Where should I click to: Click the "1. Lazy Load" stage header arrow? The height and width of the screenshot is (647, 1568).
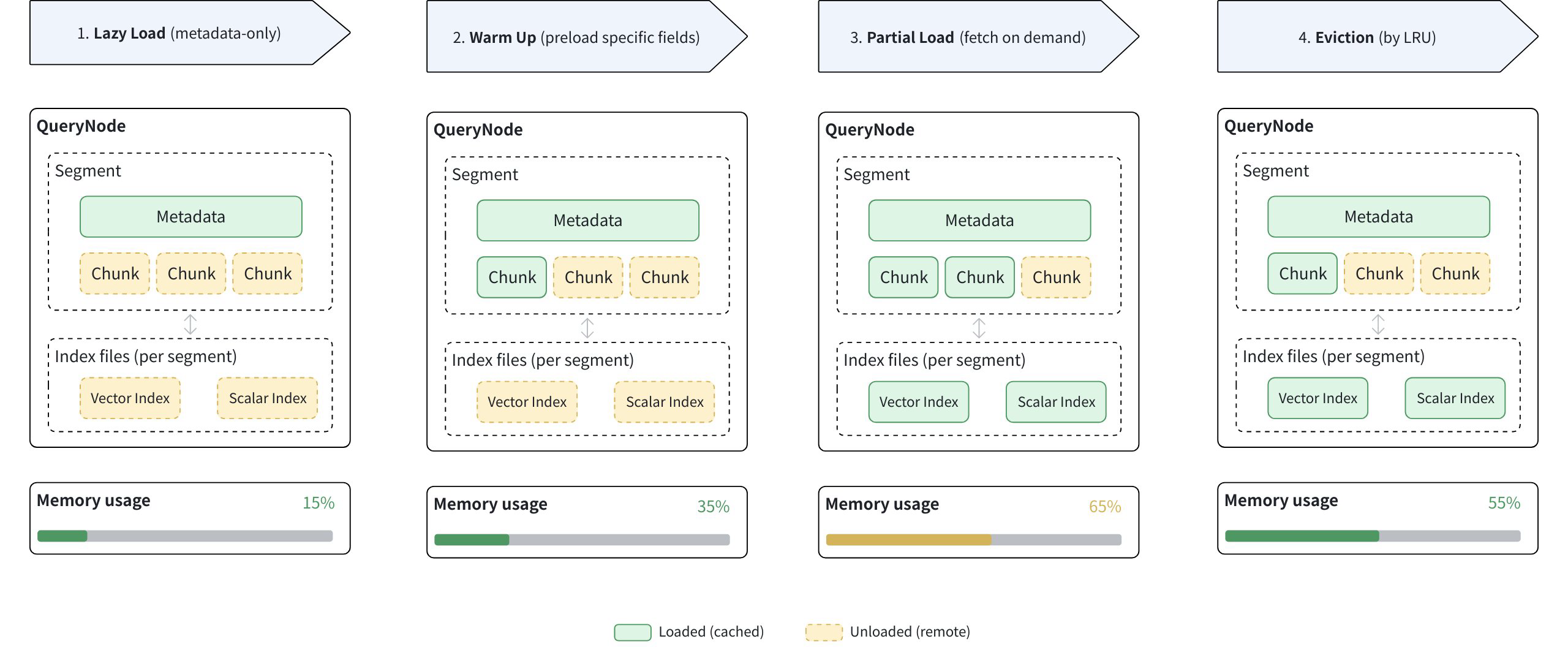pyautogui.click(x=179, y=33)
